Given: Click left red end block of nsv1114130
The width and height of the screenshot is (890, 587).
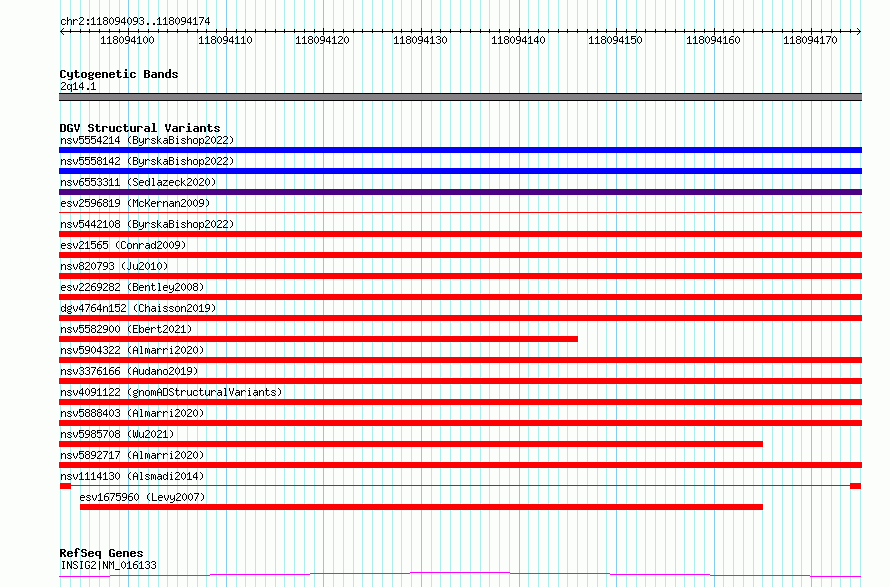Looking at the screenshot, I should tap(65, 486).
